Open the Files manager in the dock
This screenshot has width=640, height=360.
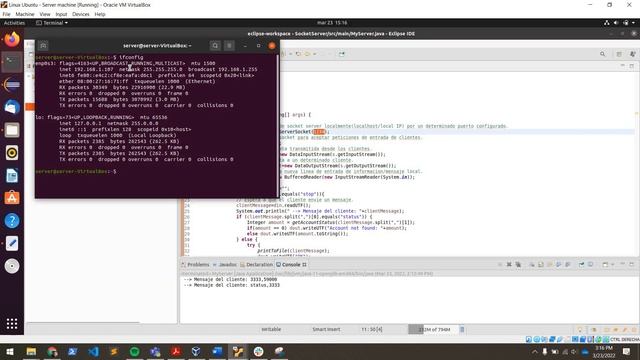coord(12,130)
